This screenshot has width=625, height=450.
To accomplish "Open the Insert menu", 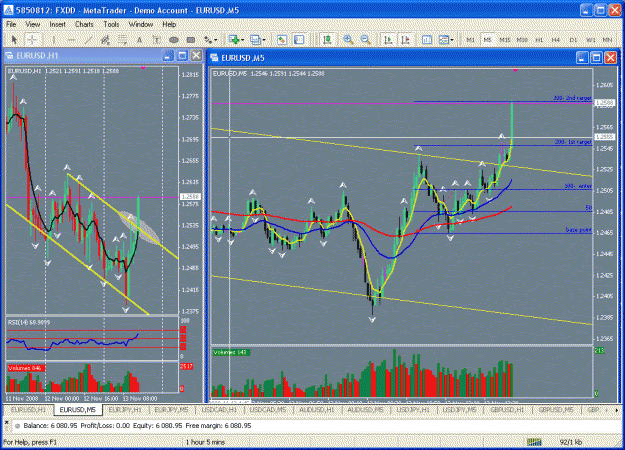I will pos(57,24).
